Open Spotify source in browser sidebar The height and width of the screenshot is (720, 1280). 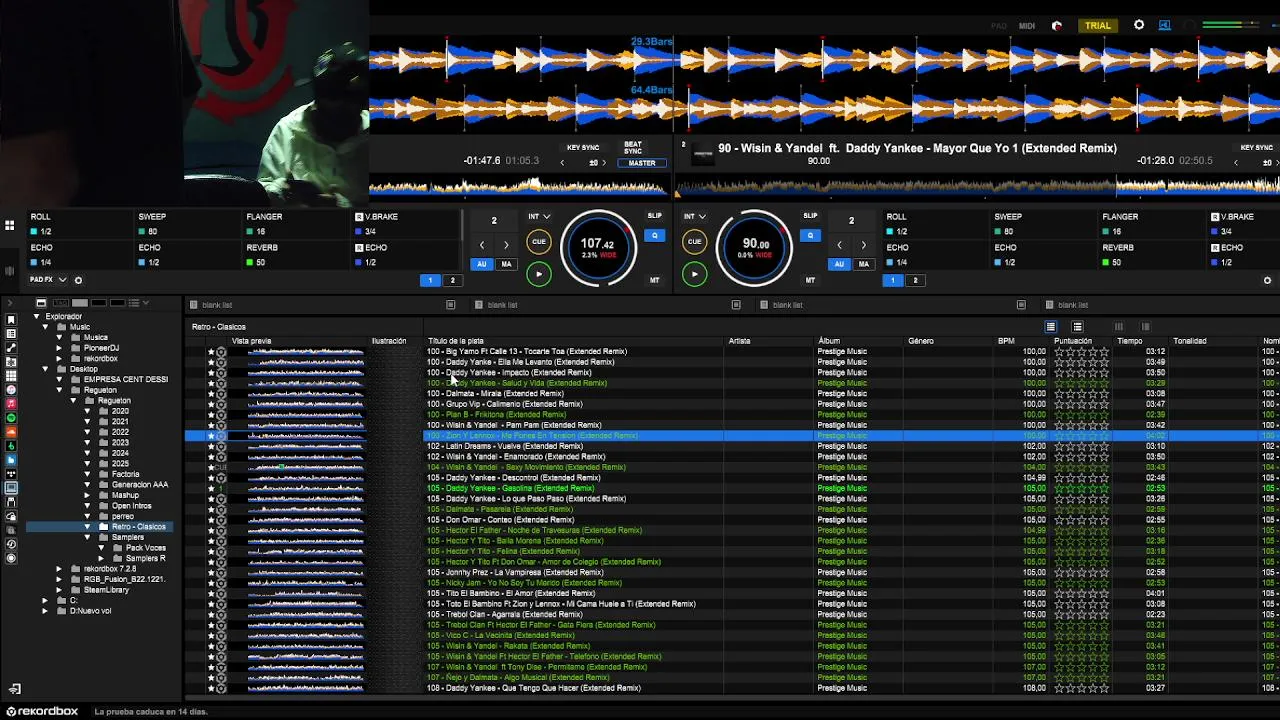(x=11, y=418)
